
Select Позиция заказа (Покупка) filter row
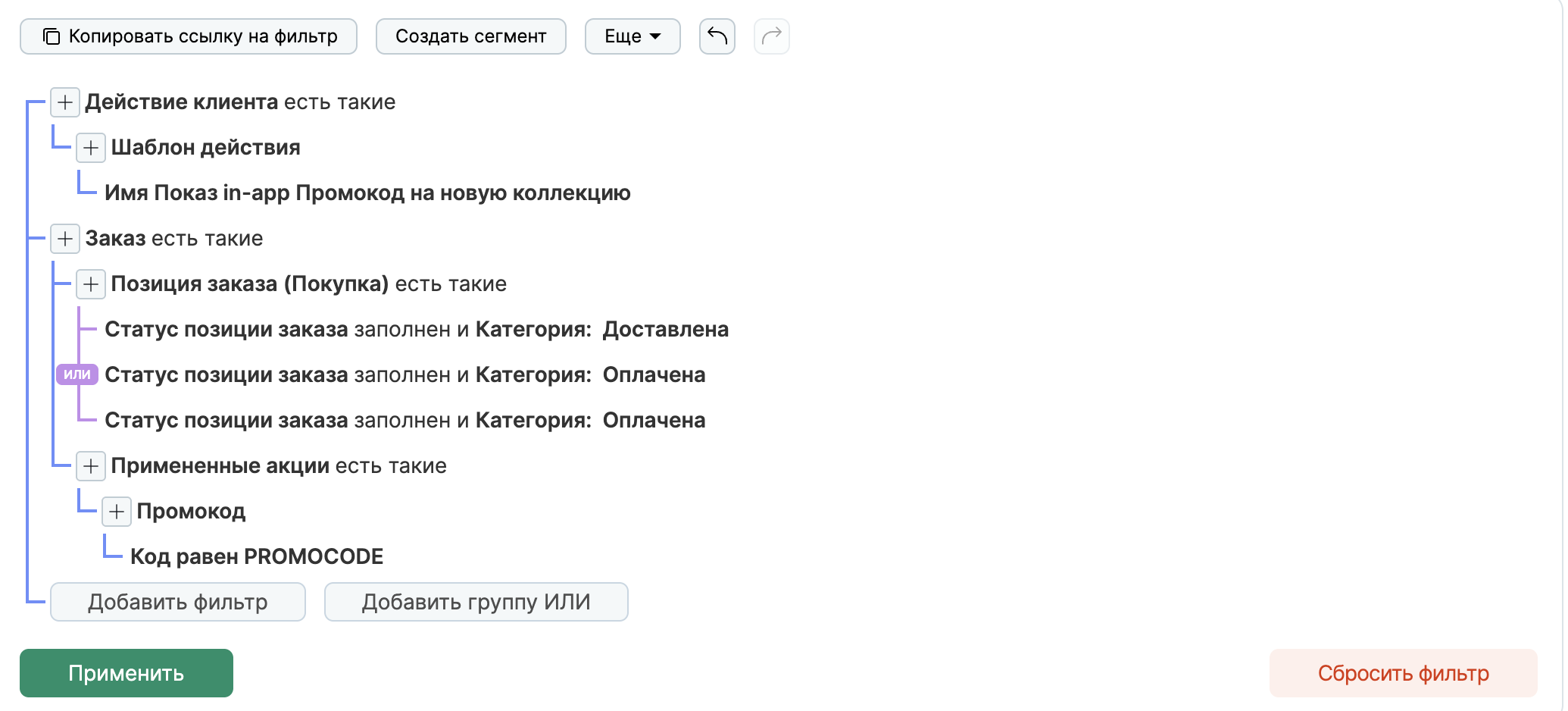(309, 284)
